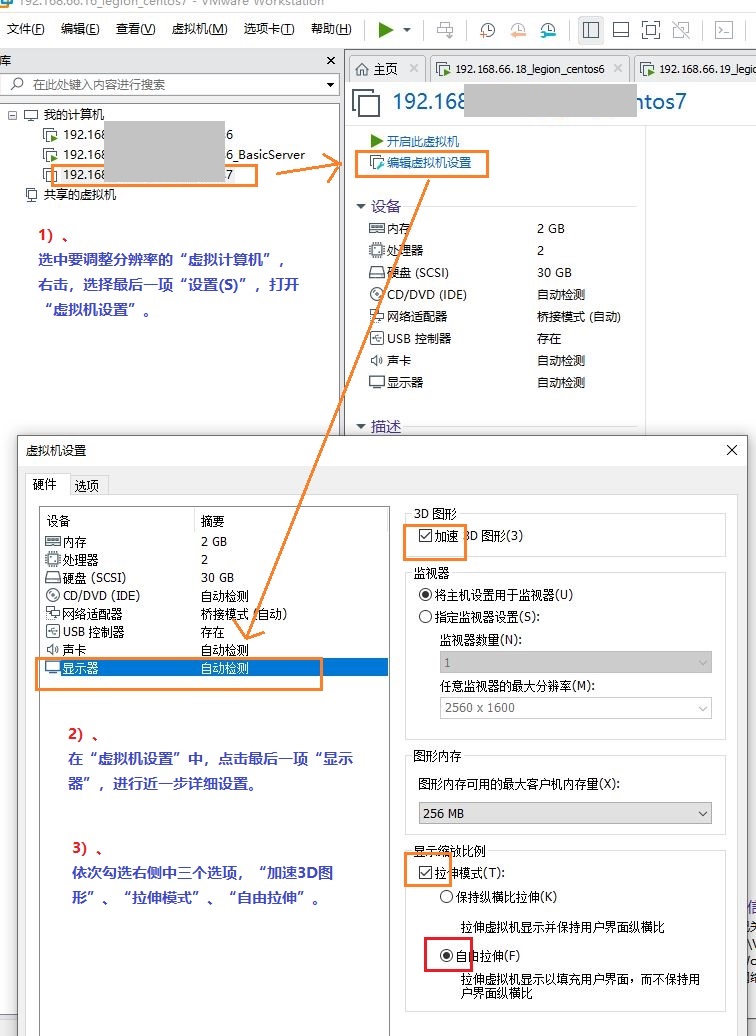Image resolution: width=756 pixels, height=1036 pixels.
Task: Switch to the 主页 tab
Action: coord(386,69)
